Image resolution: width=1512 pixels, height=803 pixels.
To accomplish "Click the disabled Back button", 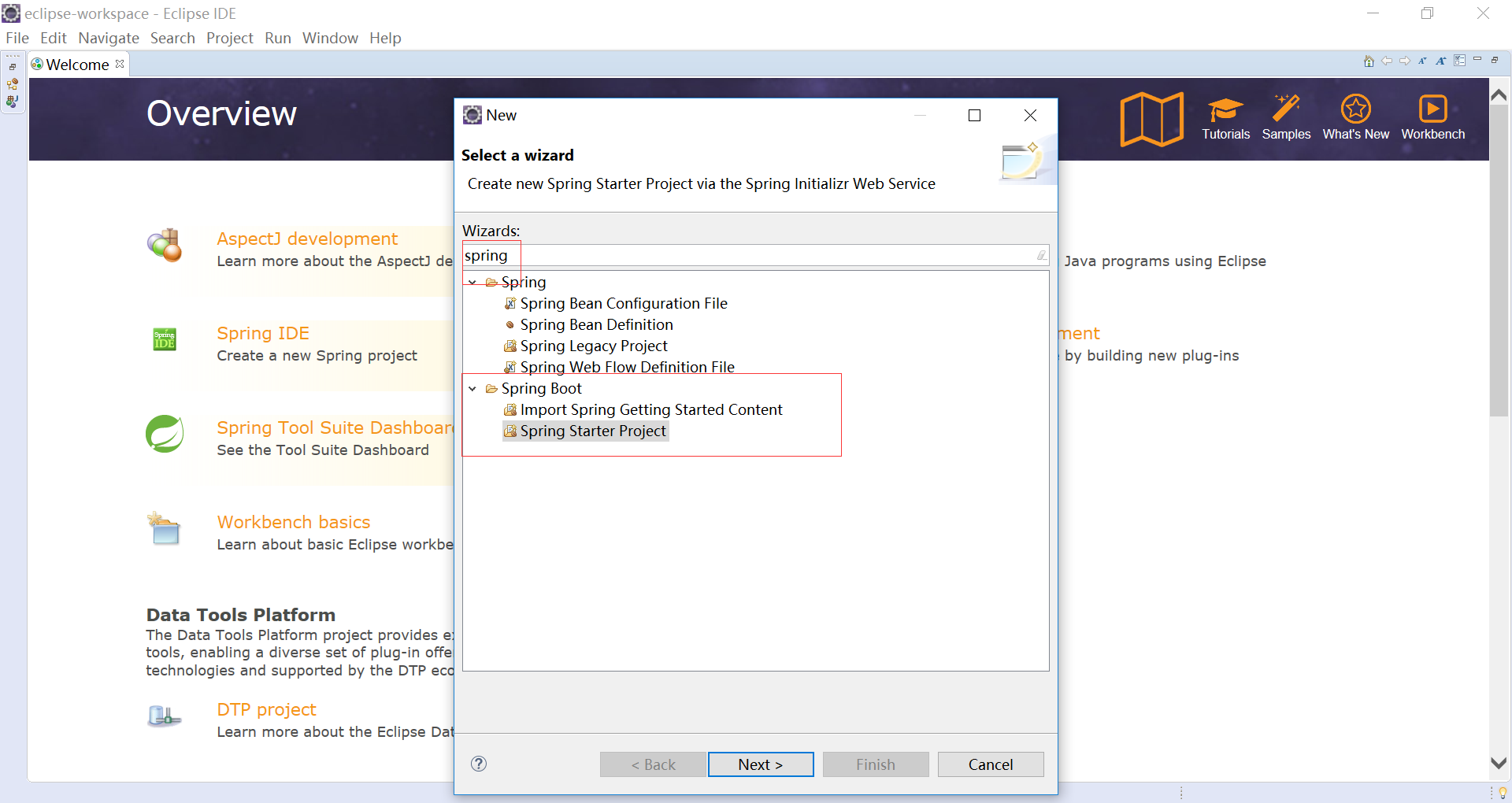I will point(653,764).
